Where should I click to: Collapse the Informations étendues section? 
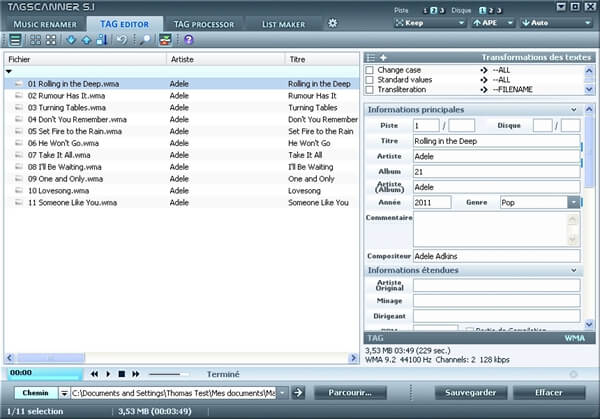pos(574,270)
